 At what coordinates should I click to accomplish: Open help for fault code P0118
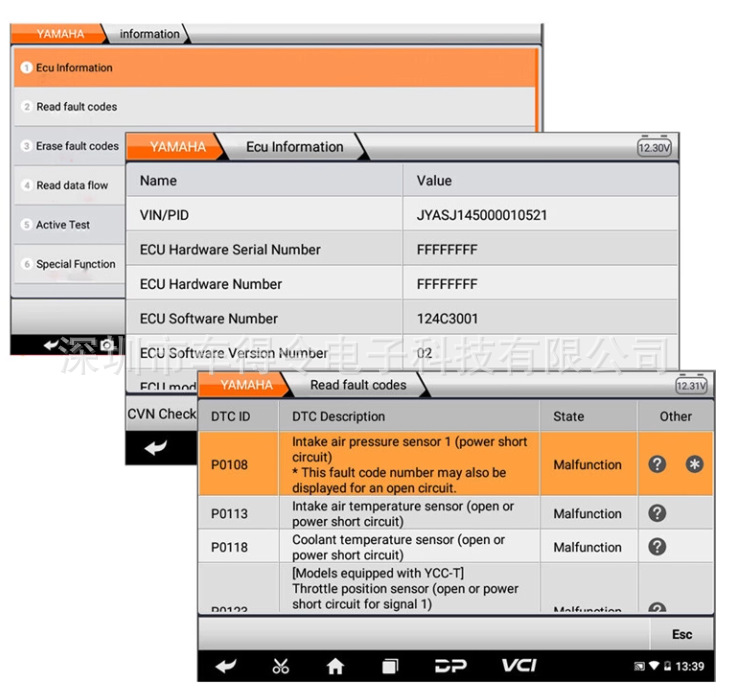(x=657, y=546)
